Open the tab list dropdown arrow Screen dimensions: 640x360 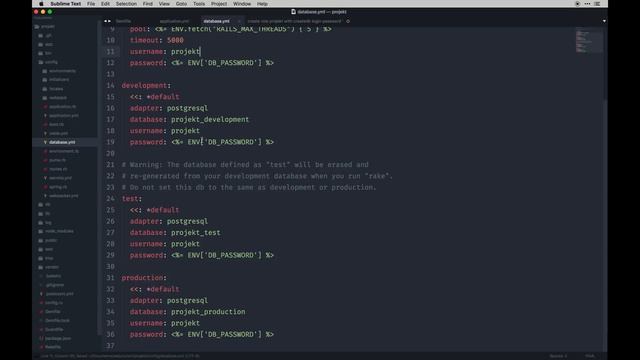click(x=604, y=21)
